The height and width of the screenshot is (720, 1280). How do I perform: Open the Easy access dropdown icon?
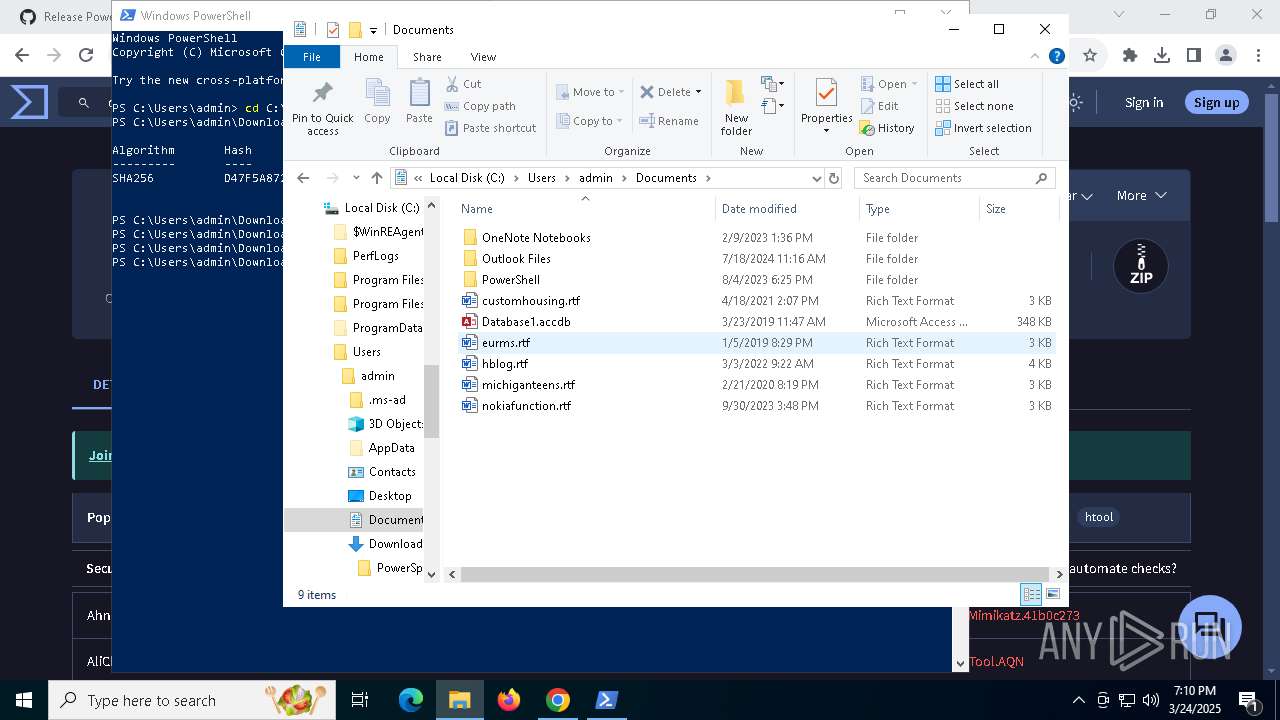(772, 105)
